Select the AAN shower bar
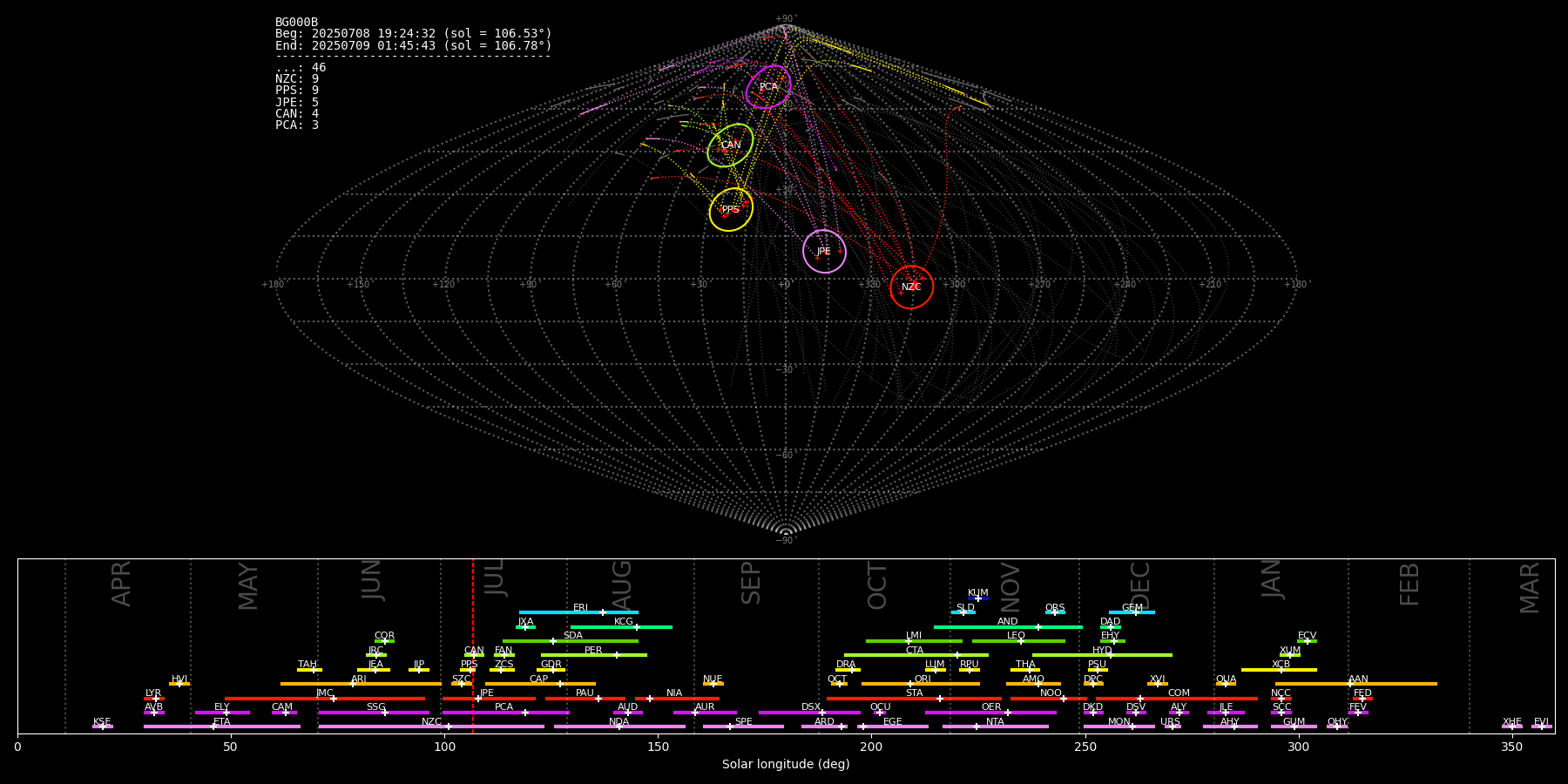Image resolution: width=1568 pixels, height=784 pixels. click(x=1356, y=684)
